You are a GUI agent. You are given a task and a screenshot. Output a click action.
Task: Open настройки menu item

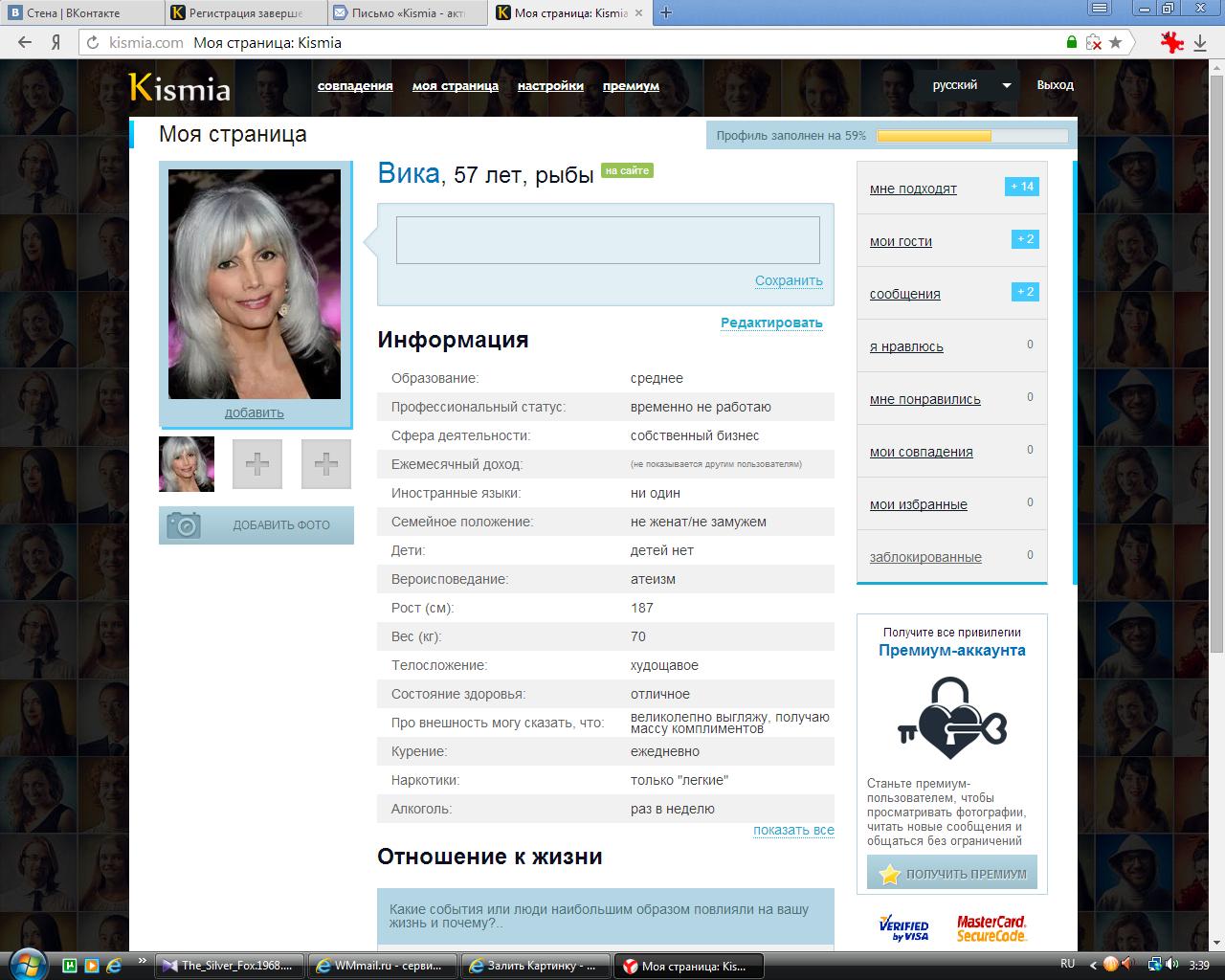[550, 85]
